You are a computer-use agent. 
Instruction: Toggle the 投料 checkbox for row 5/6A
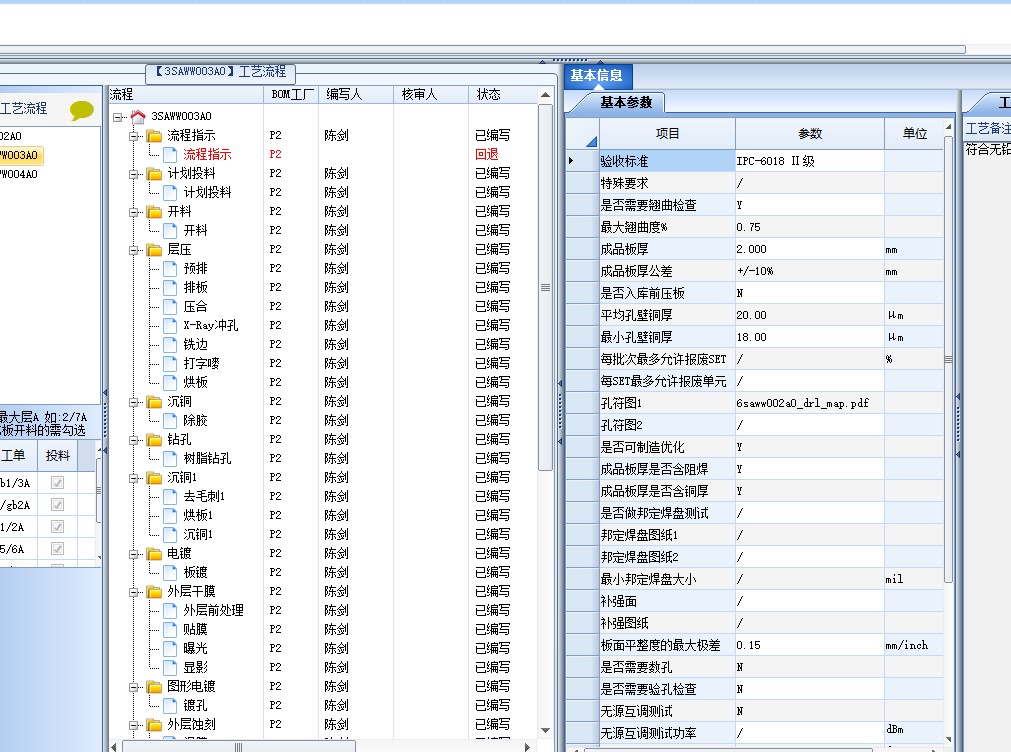point(57,549)
